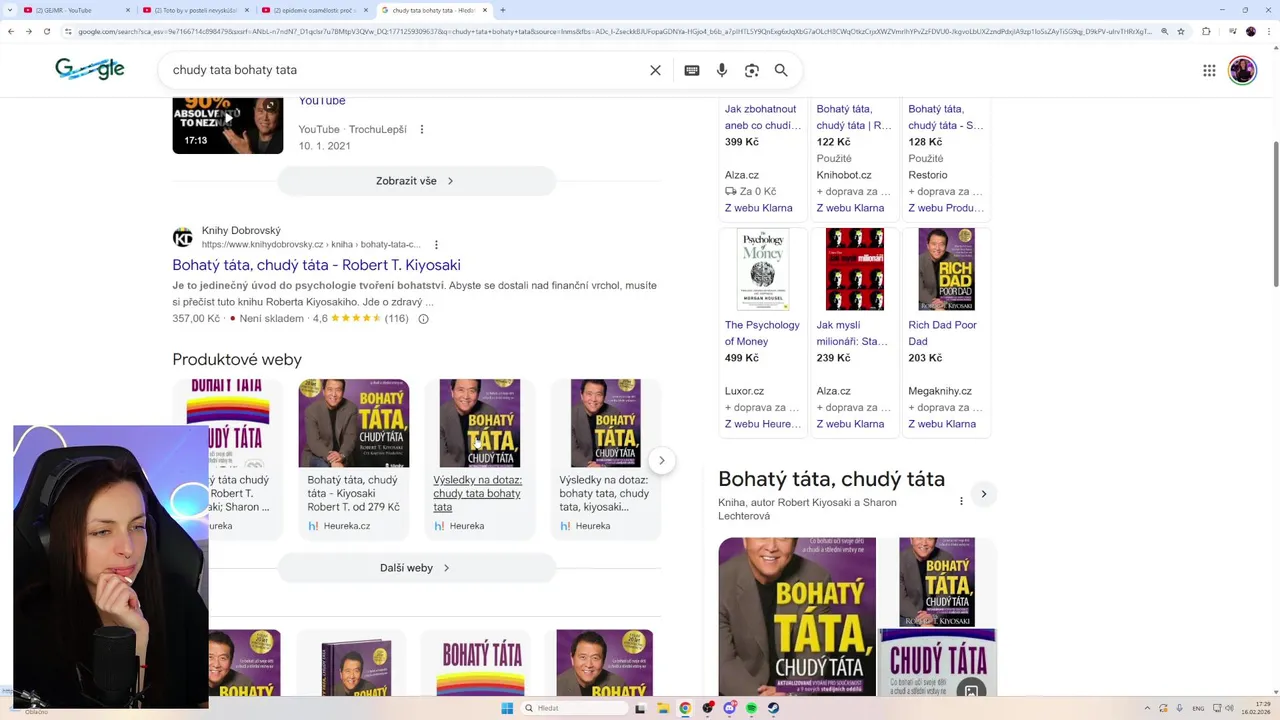
Task: Click the ENG language indicator
Action: pyautogui.click(x=1197, y=708)
